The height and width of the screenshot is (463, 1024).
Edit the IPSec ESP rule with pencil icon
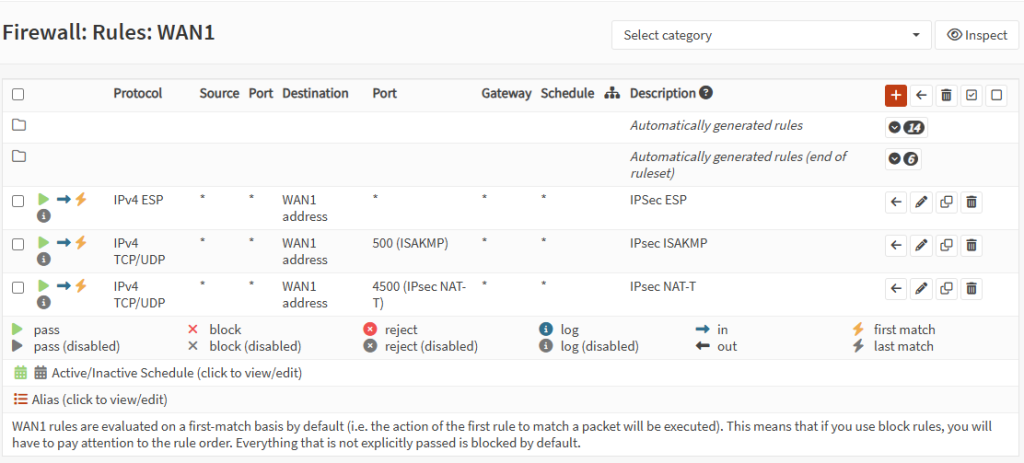click(921, 202)
